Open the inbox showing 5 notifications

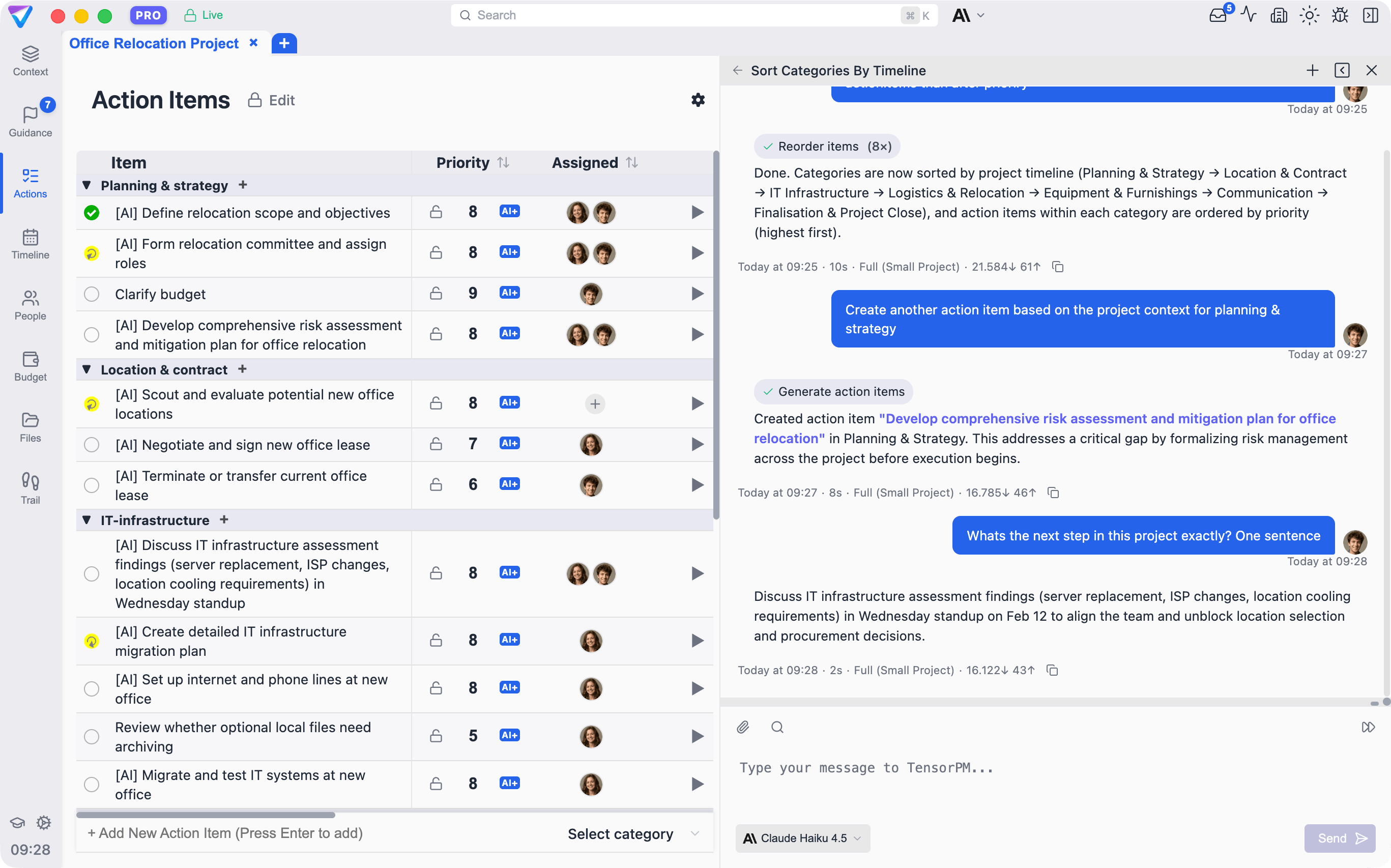coord(1217,15)
